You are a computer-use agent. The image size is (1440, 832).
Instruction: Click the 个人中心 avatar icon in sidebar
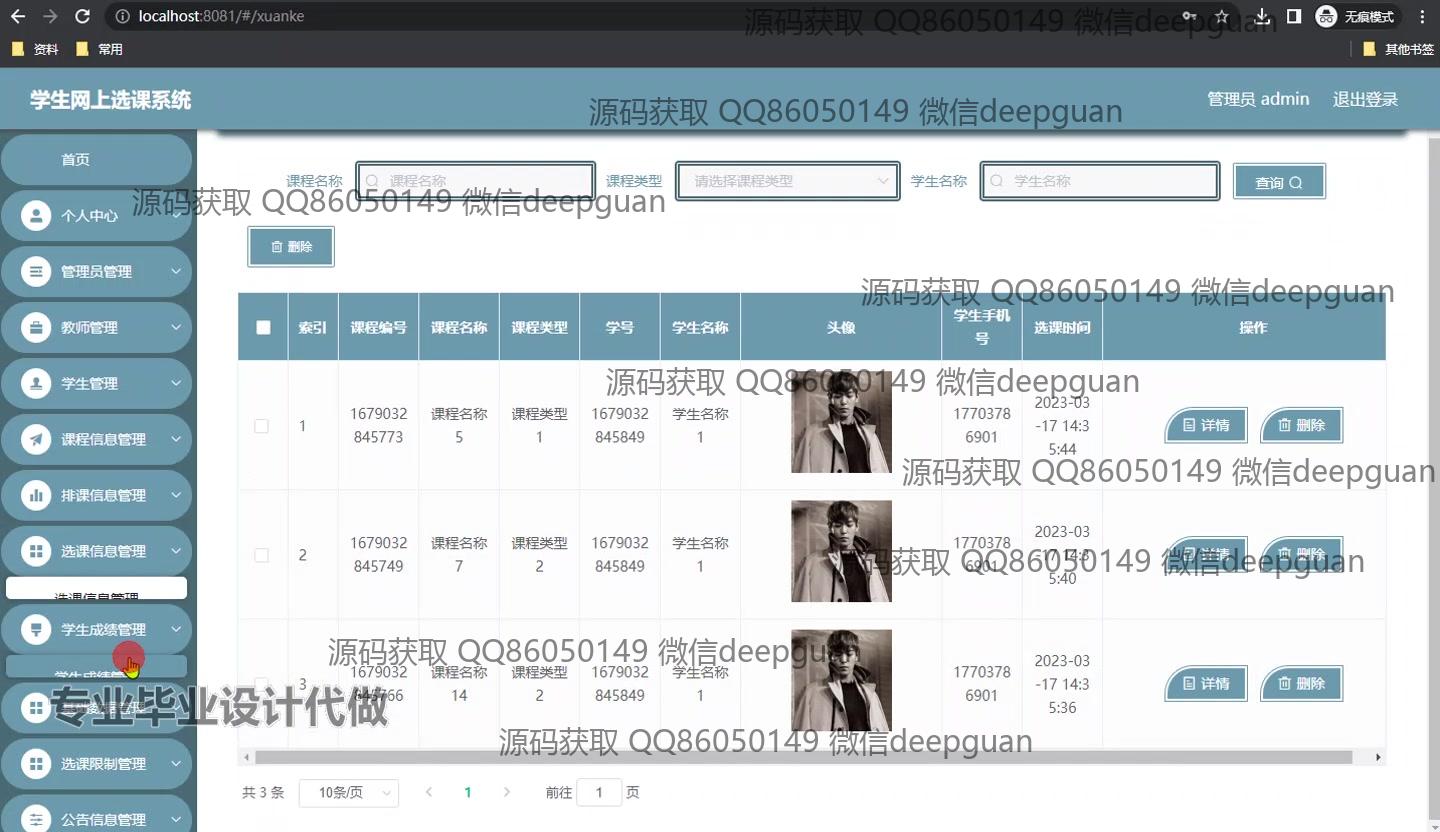[36, 216]
